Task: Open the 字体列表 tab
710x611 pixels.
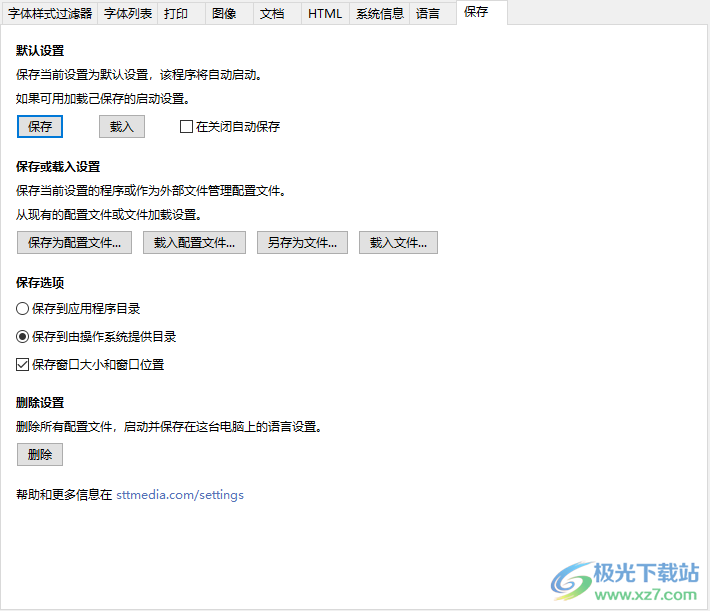Action: [x=128, y=14]
